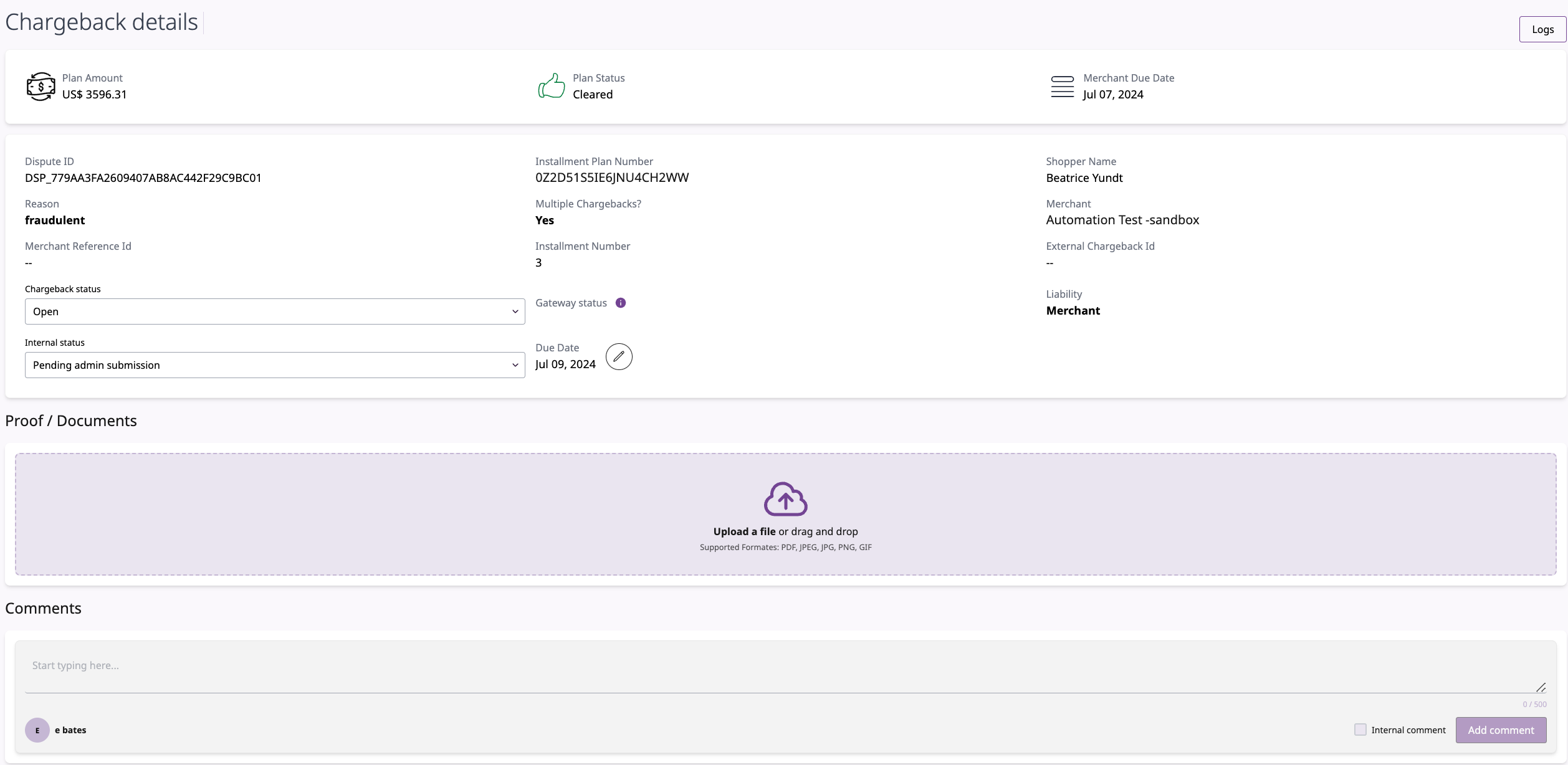Click shopper name Beatrice Yundt

pos(1084,178)
